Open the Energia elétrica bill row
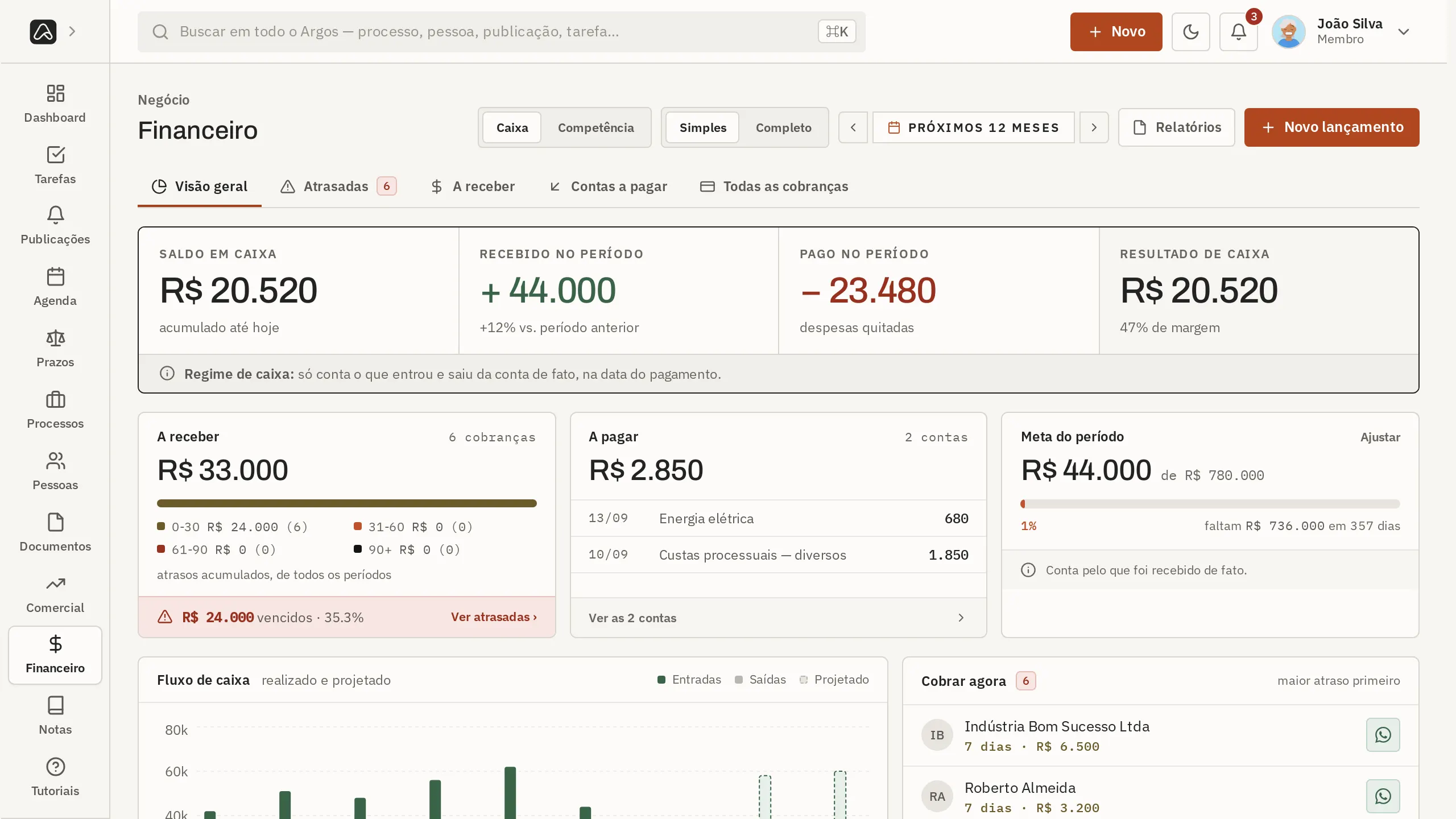The image size is (1456, 819). point(778,518)
